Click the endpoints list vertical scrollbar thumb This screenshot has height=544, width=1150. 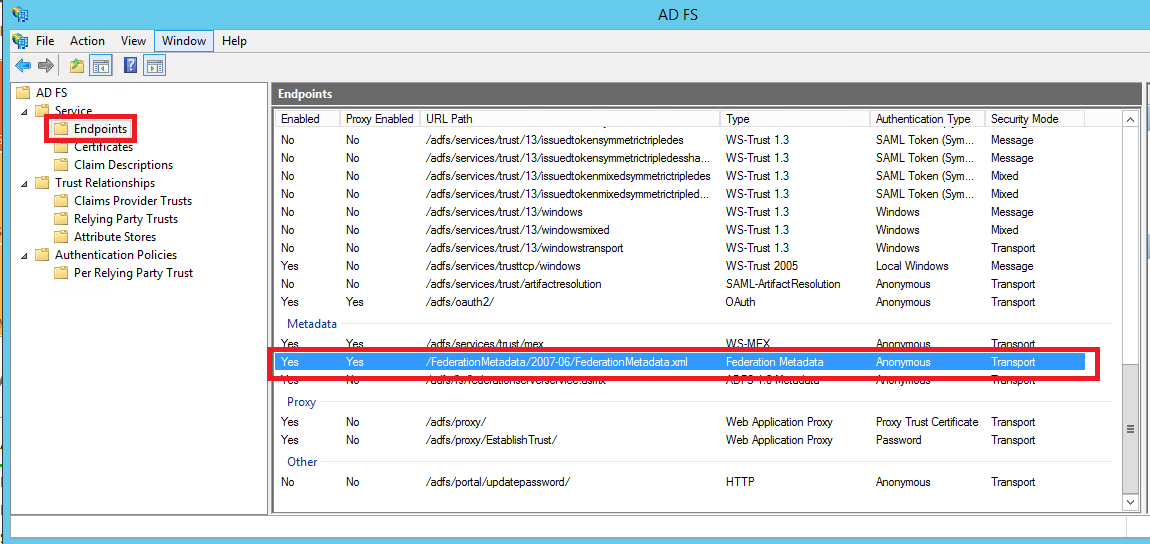[x=1130, y=429]
